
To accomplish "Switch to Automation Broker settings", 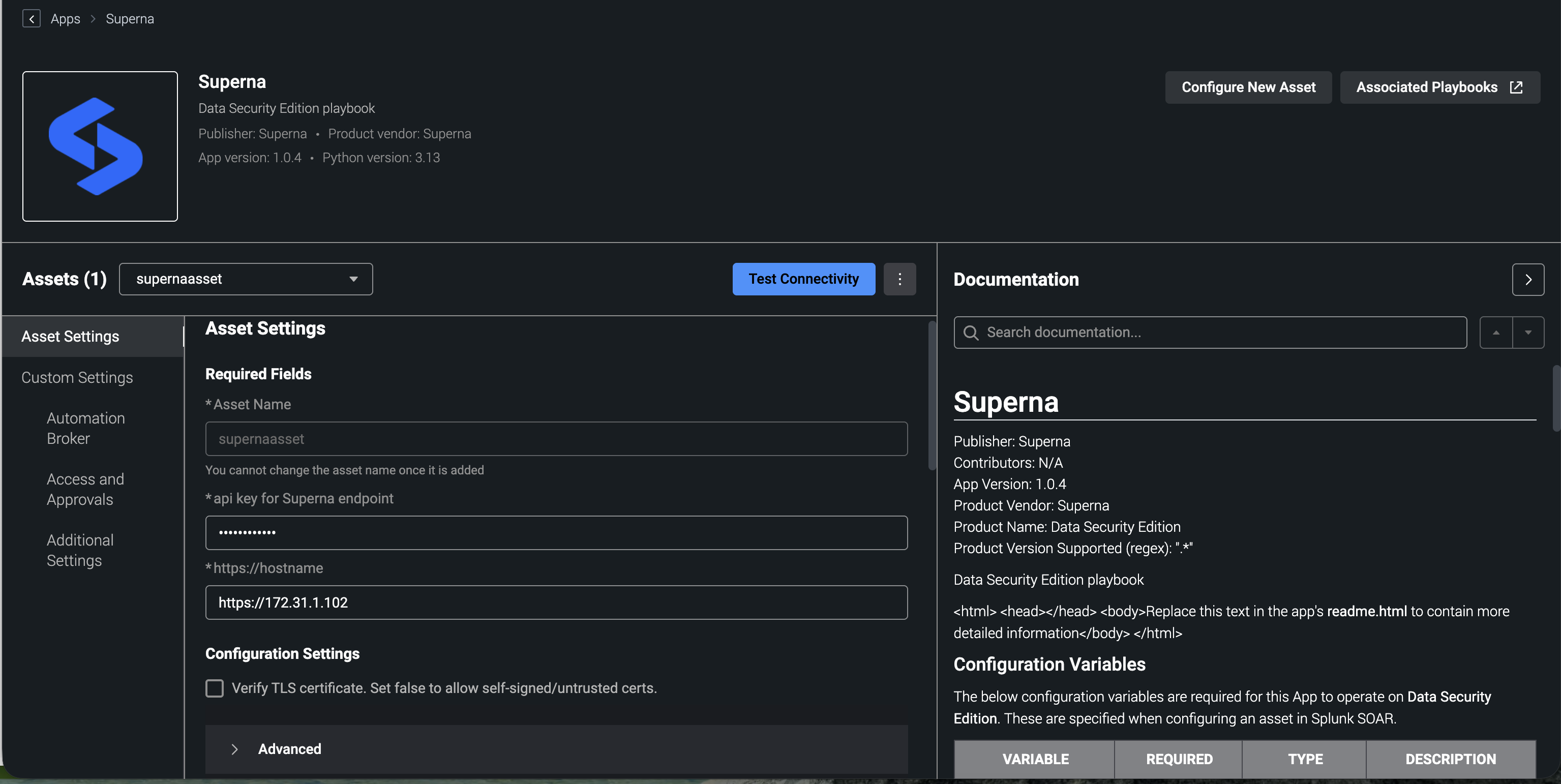I will click(x=85, y=428).
